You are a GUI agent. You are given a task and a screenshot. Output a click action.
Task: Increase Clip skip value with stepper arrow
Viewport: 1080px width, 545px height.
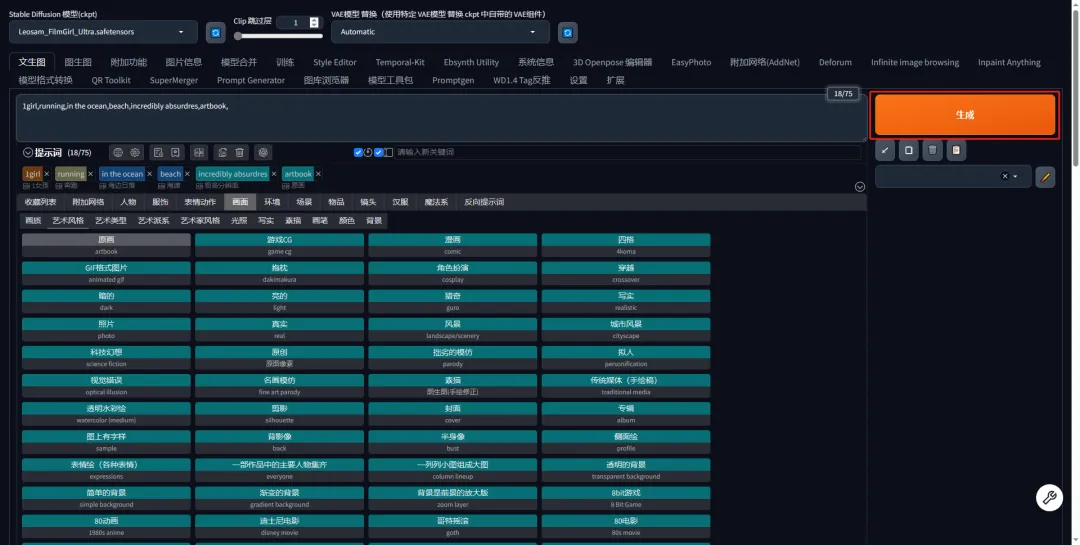click(314, 20)
